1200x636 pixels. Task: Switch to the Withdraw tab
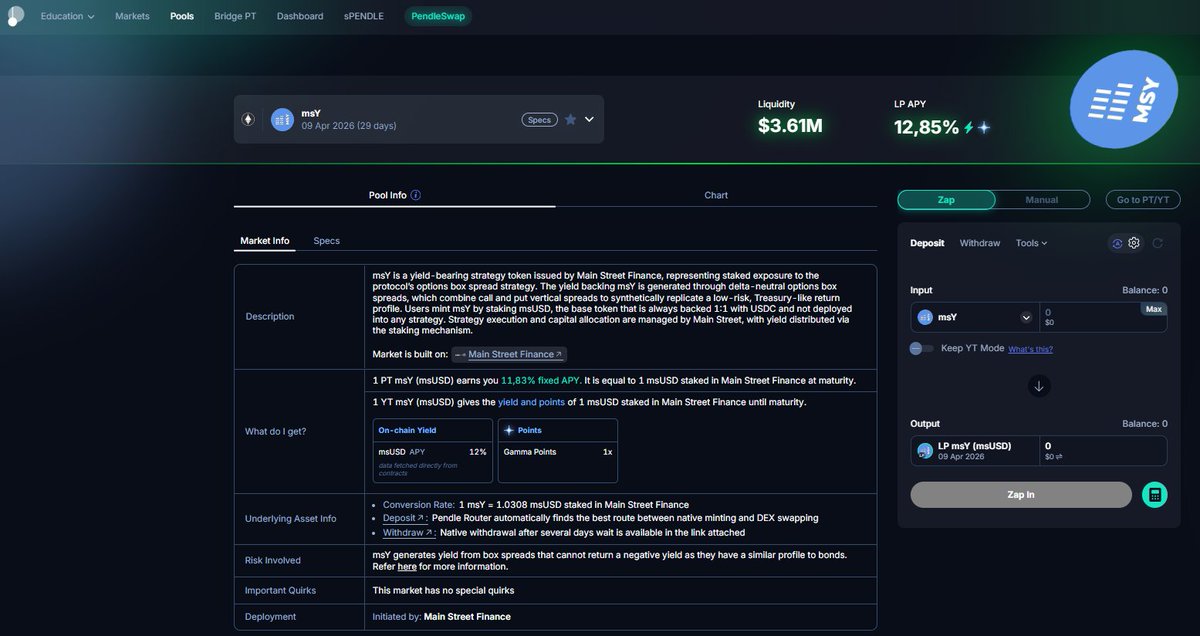980,243
